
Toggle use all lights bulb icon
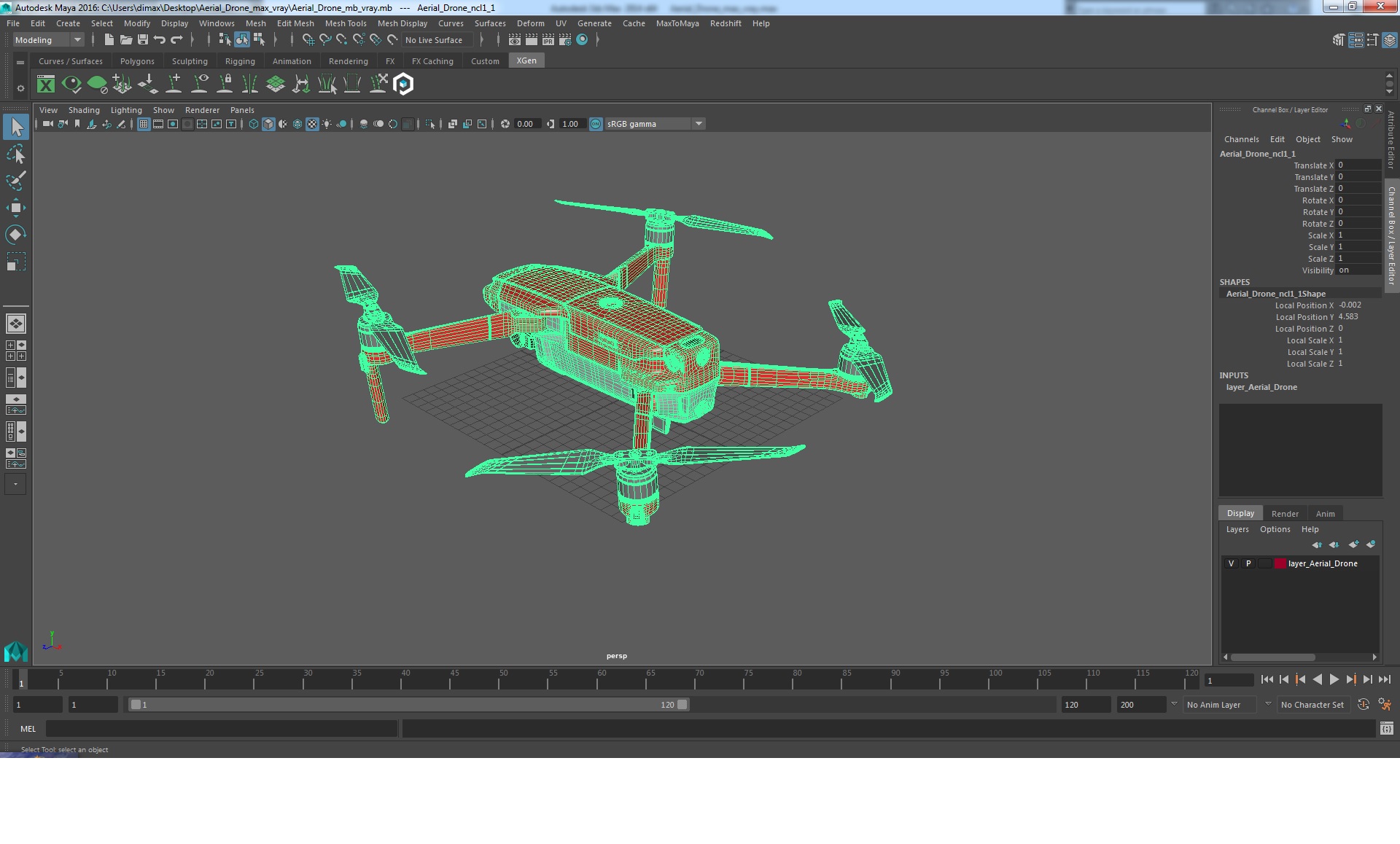point(327,124)
